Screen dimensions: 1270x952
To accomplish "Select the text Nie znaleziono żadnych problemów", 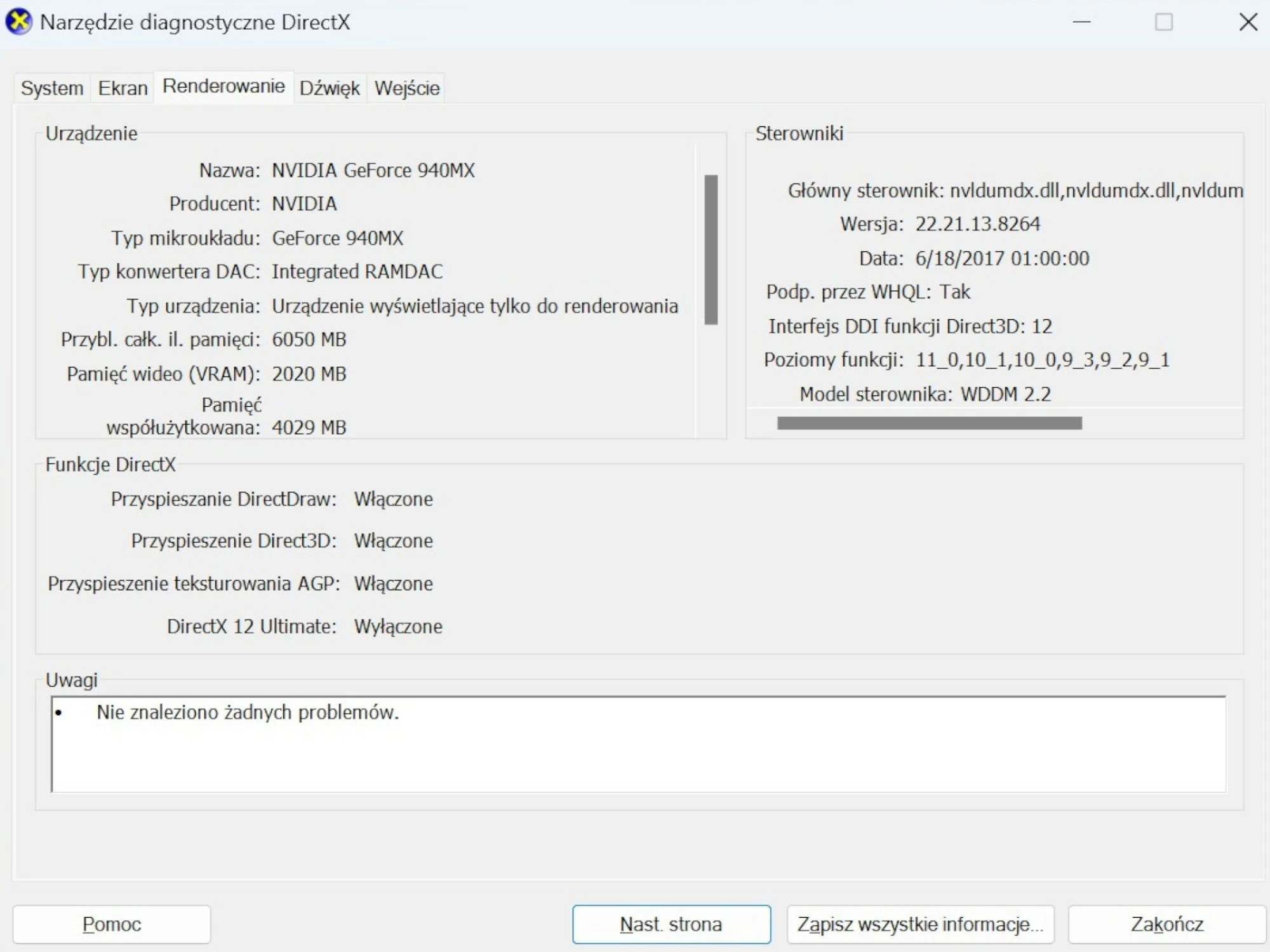I will pyautogui.click(x=246, y=712).
